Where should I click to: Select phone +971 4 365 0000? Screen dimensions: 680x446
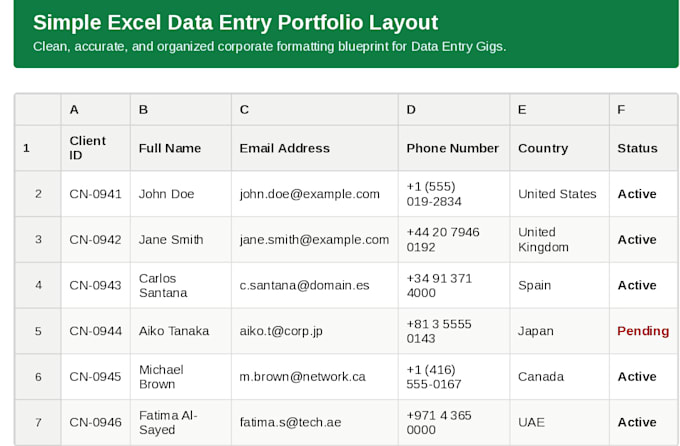[x=454, y=422]
